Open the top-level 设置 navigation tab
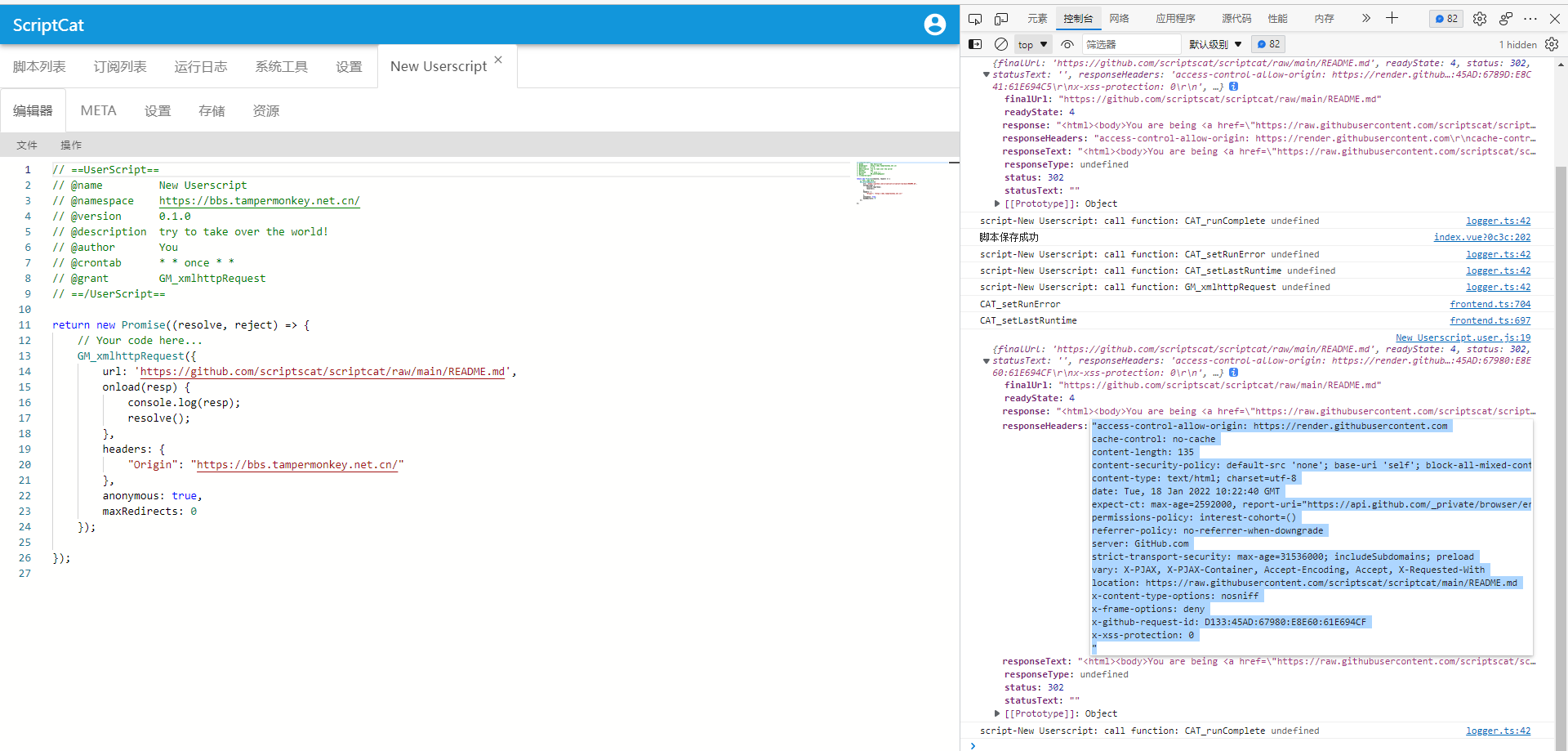The height and width of the screenshot is (751, 1568). pyautogui.click(x=349, y=66)
